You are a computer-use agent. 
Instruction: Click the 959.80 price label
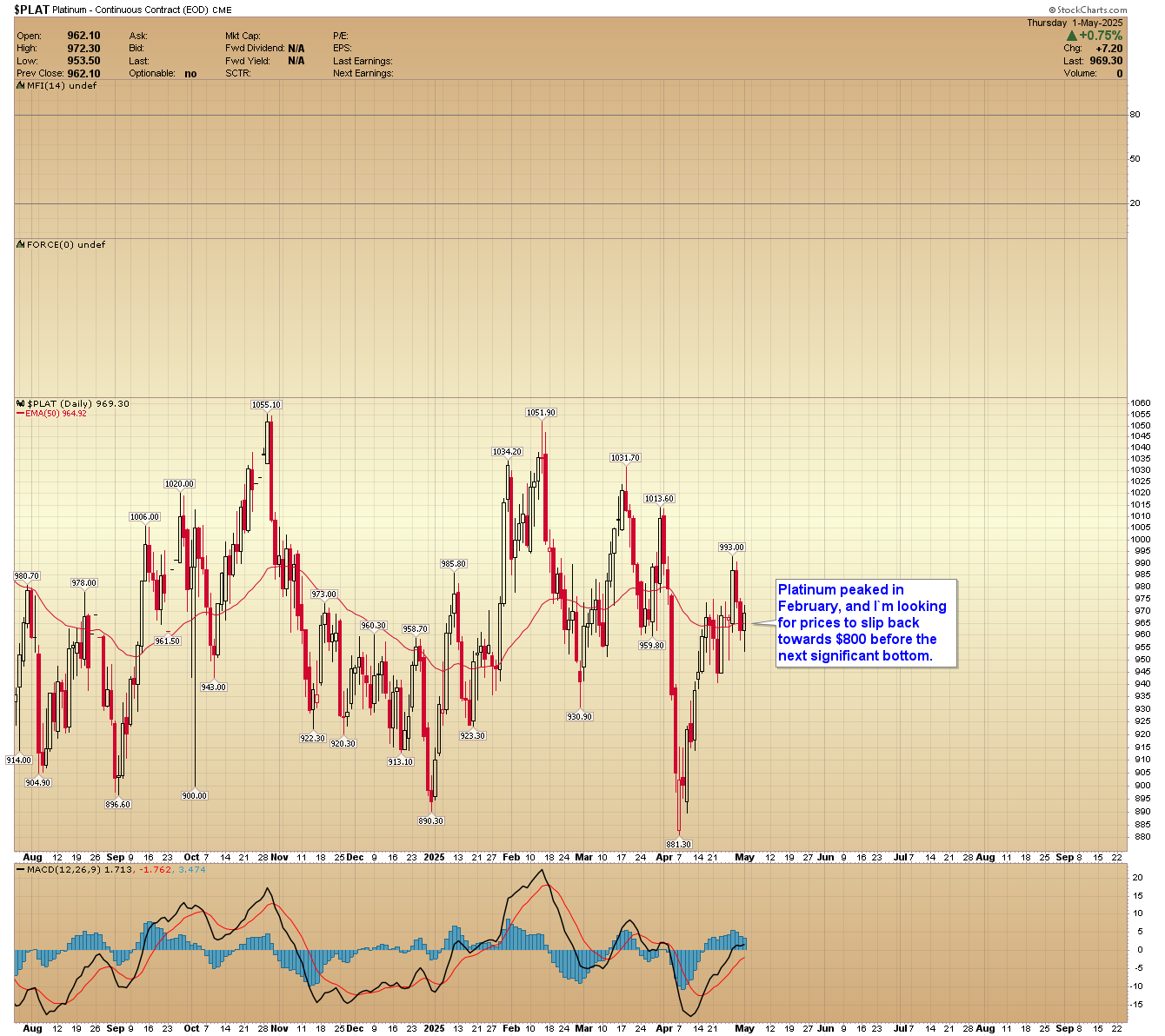tap(652, 646)
